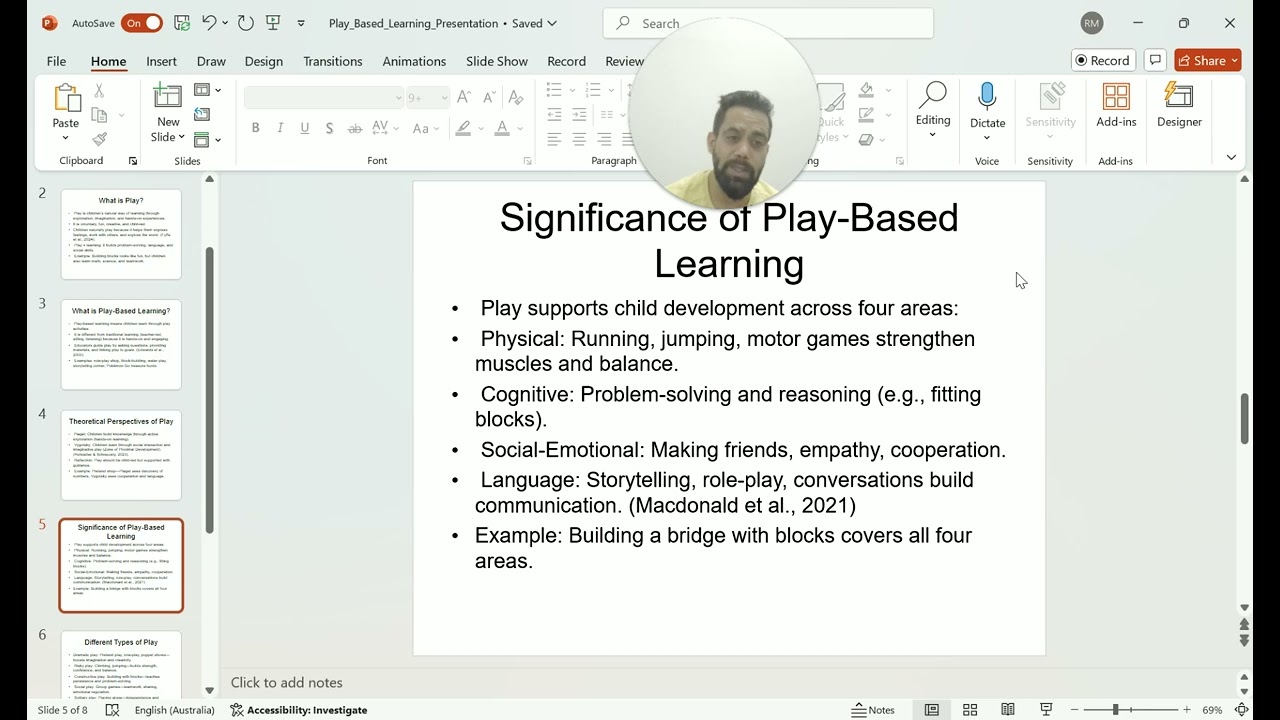Click the Dictate microphone
Screen dimensions: 1280x720
point(987,96)
